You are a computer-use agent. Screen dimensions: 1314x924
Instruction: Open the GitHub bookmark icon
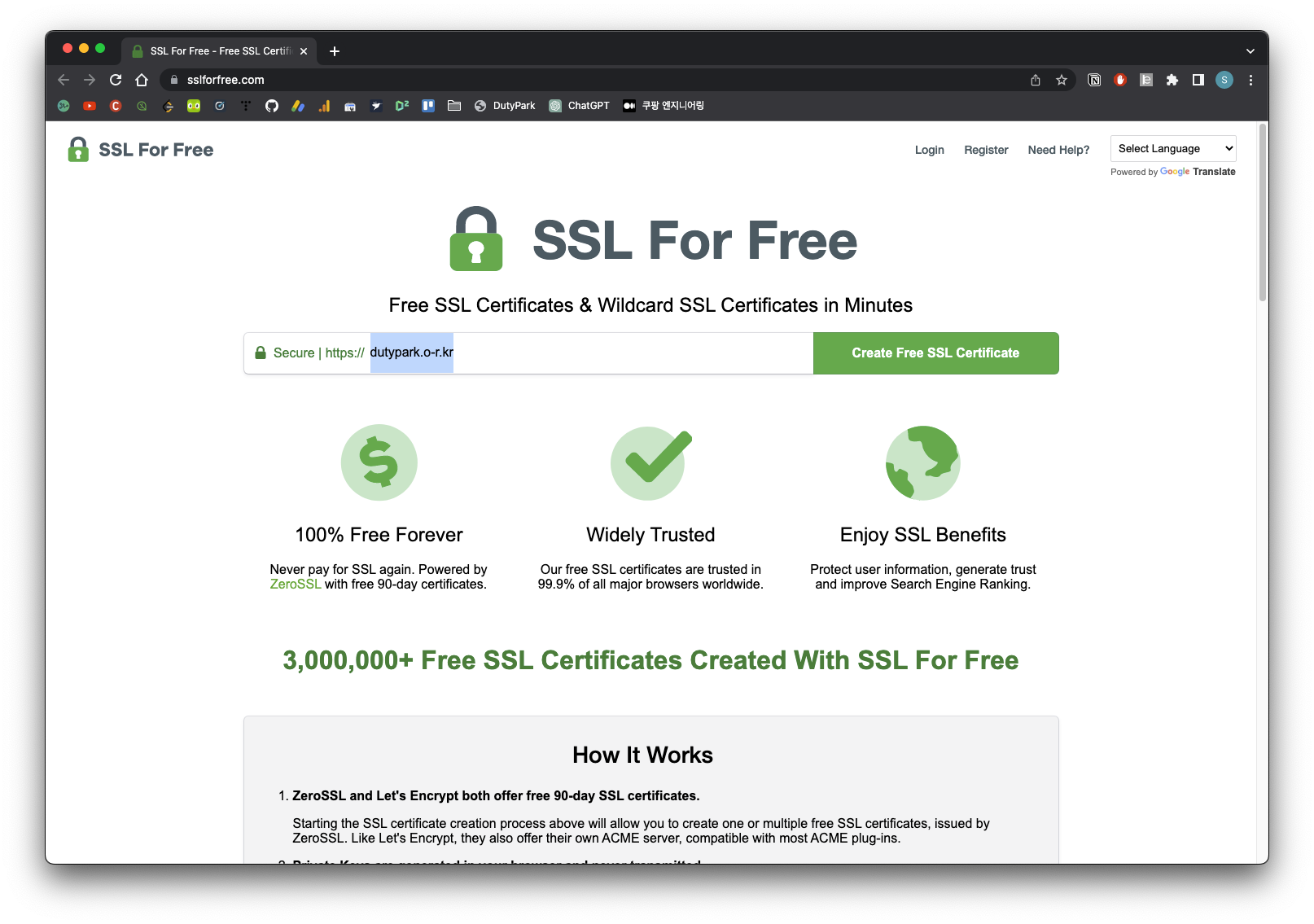[272, 106]
